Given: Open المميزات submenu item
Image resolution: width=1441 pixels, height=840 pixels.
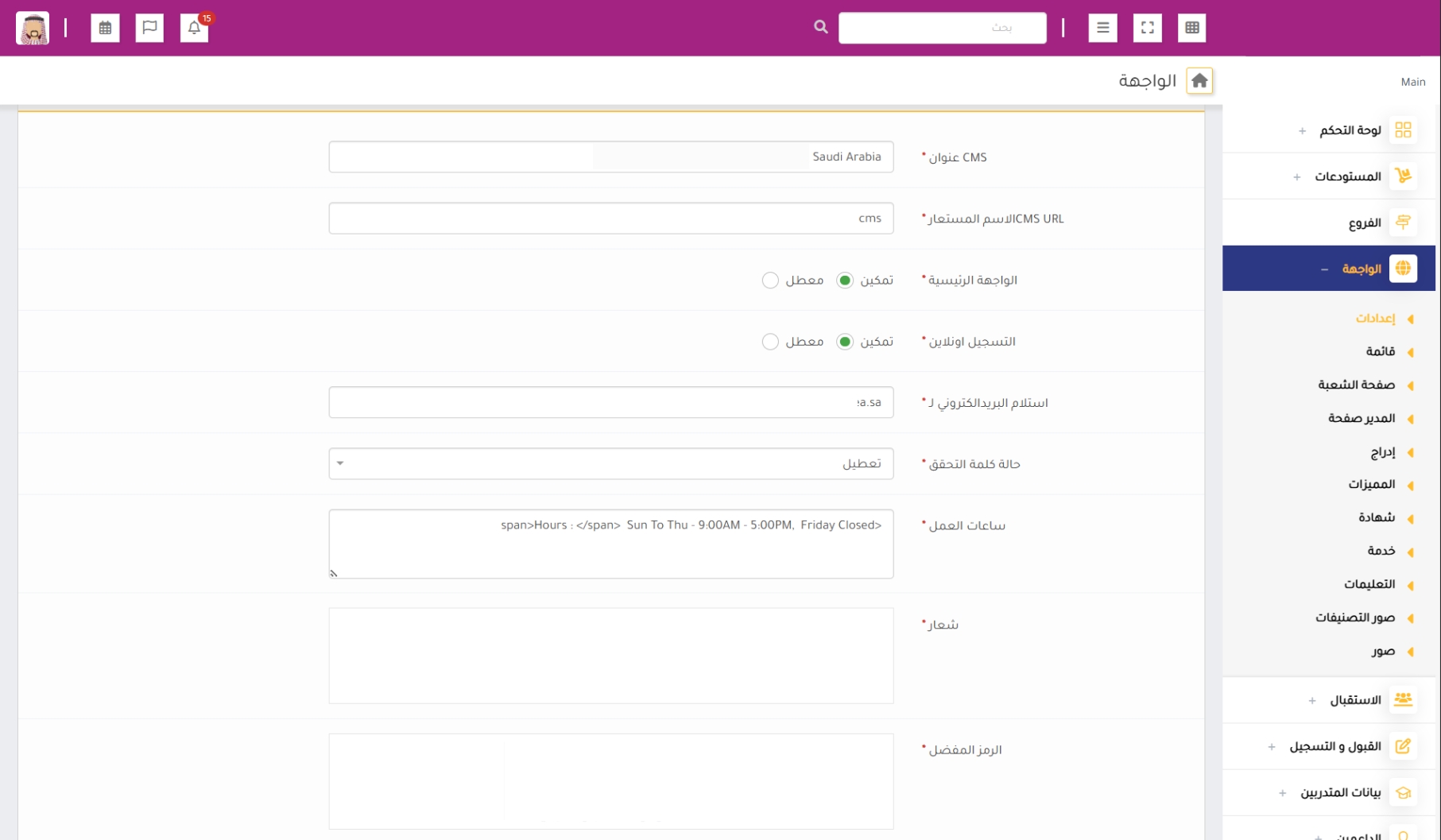Looking at the screenshot, I should [1371, 485].
